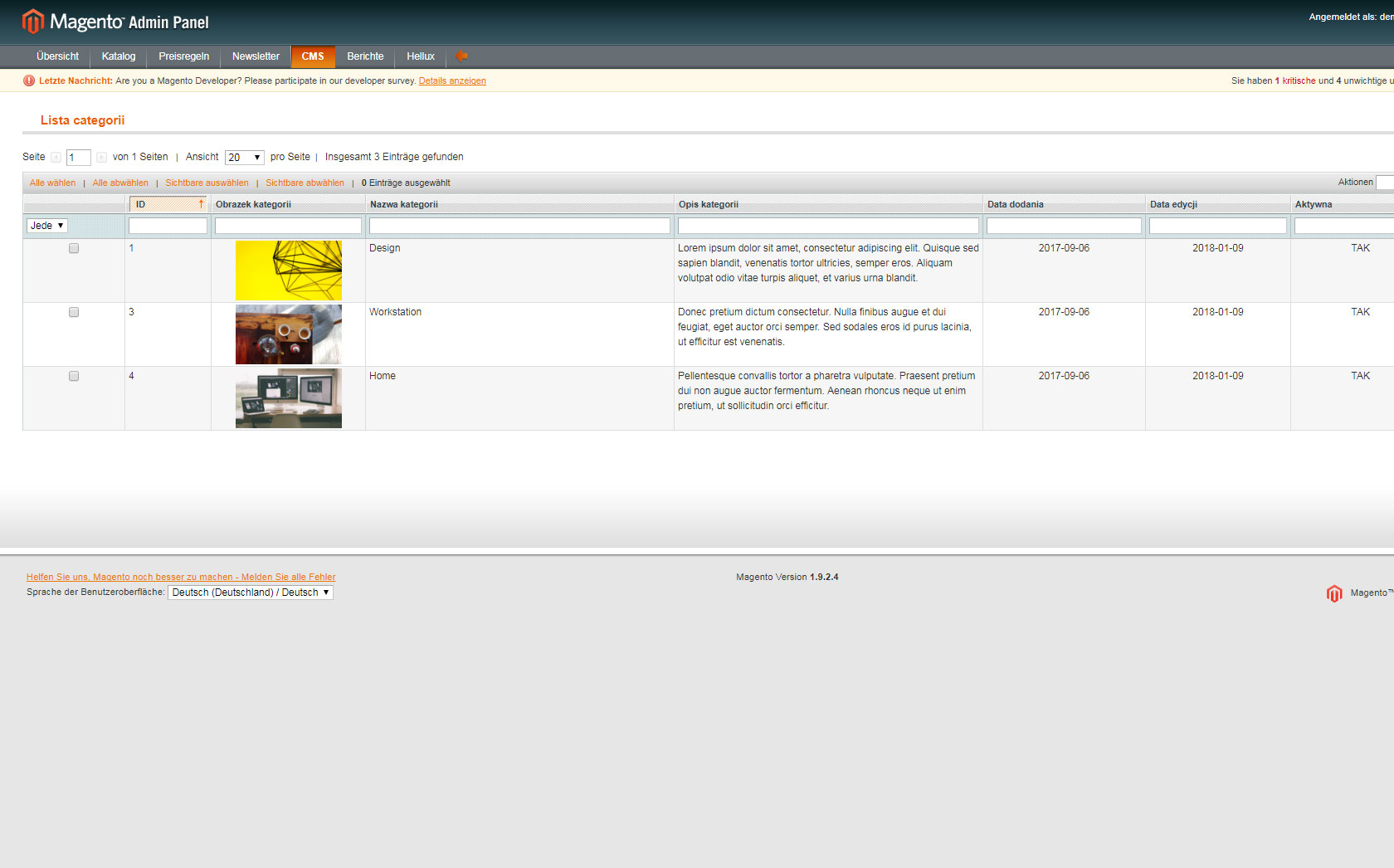Screen dimensions: 1394x868
Task: Click Alle abwählen link
Action: point(120,183)
